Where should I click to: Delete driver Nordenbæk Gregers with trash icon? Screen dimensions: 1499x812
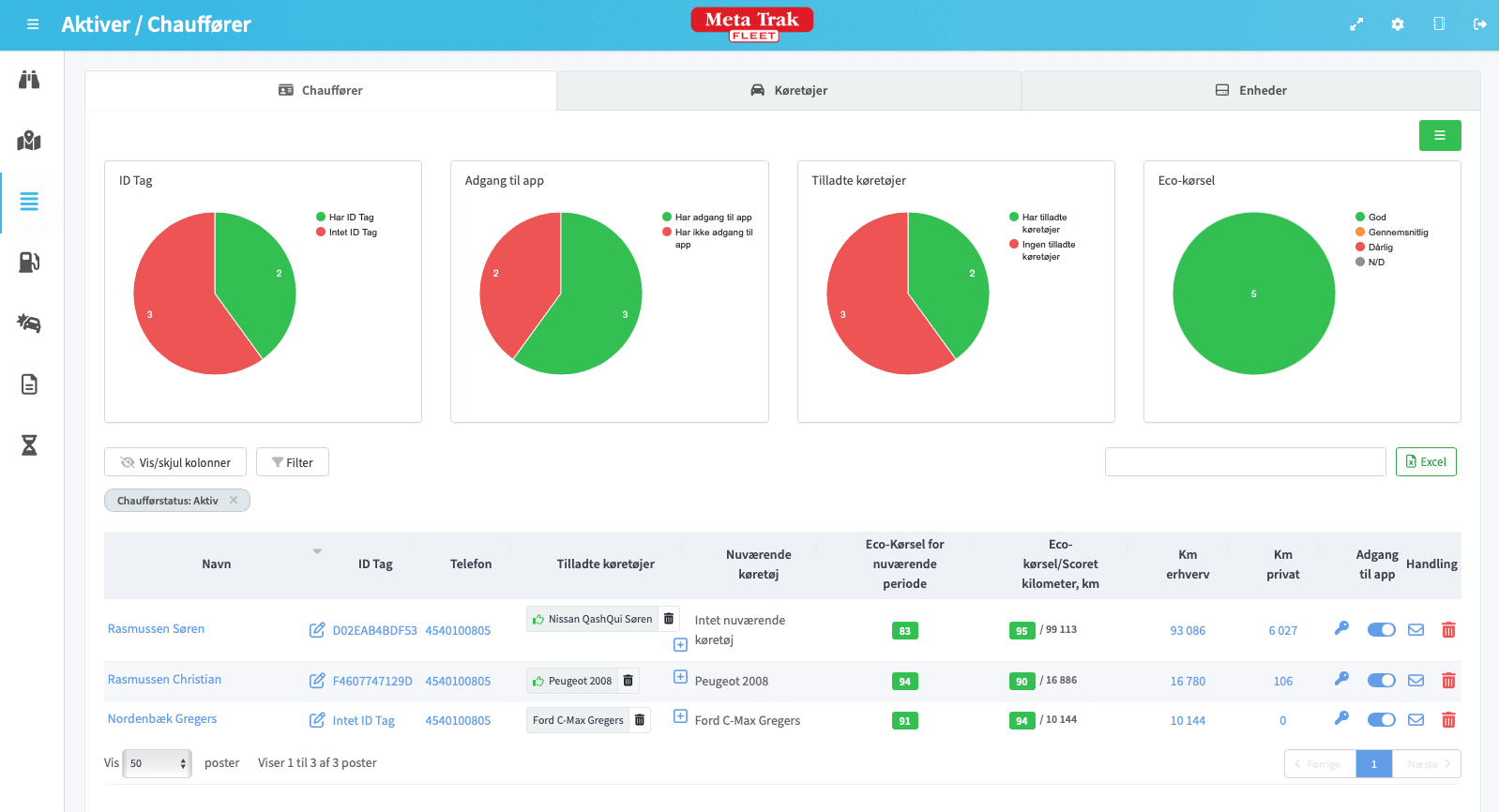pyautogui.click(x=1448, y=720)
